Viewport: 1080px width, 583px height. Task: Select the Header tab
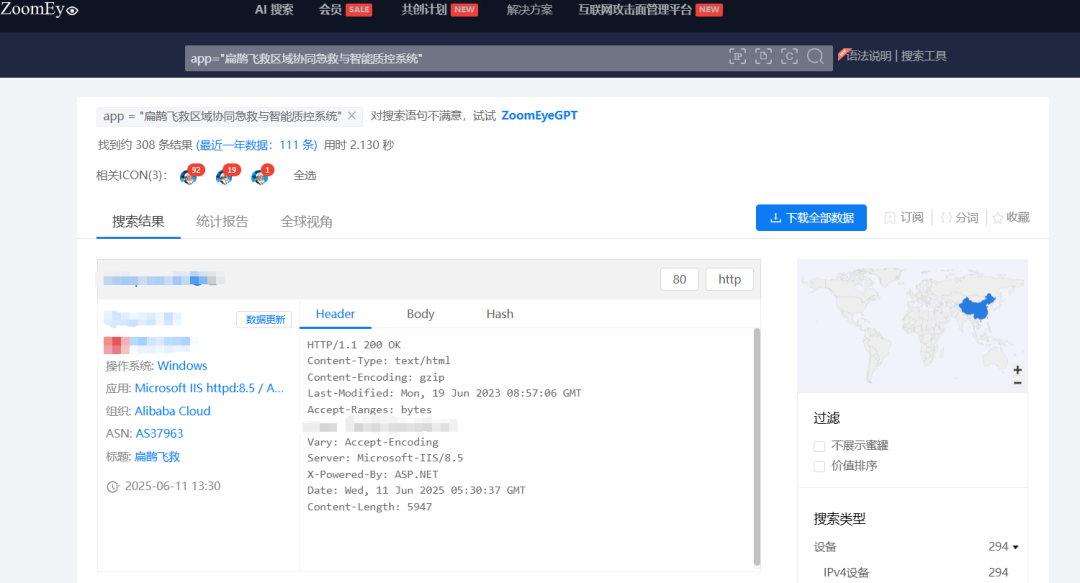click(335, 314)
